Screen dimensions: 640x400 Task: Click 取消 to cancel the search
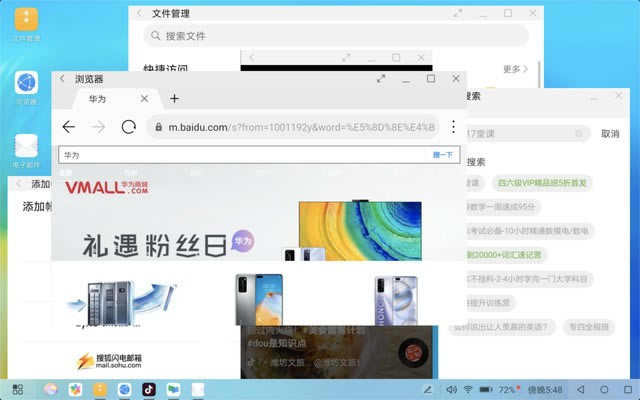[x=609, y=133]
